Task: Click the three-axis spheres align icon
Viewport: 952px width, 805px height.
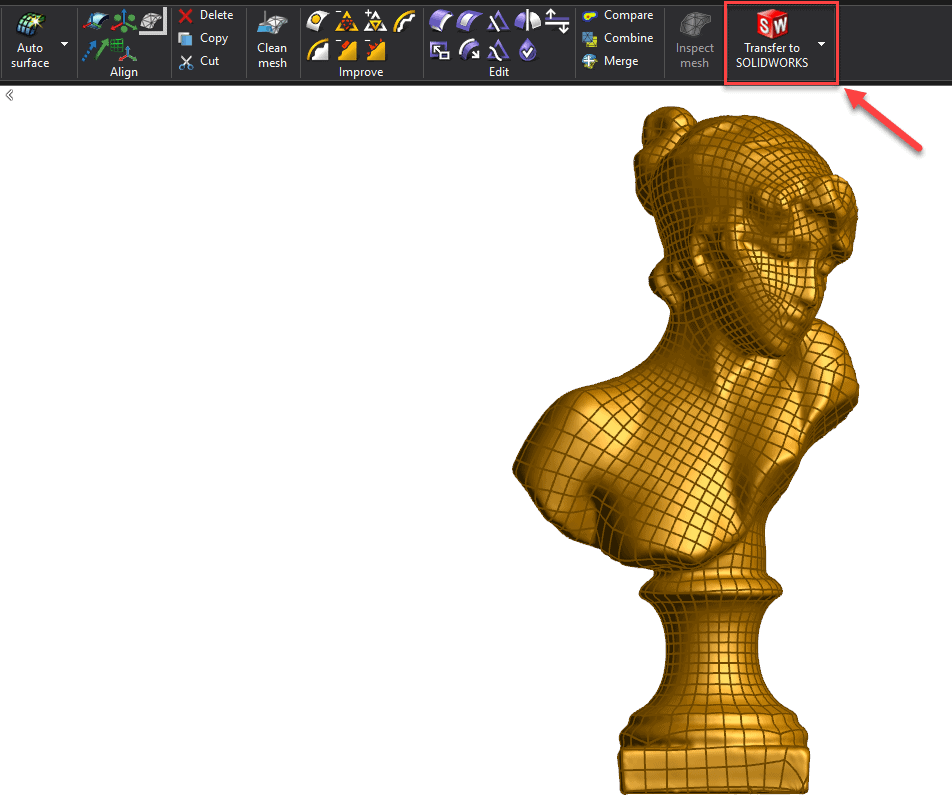Action: pyautogui.click(x=124, y=21)
